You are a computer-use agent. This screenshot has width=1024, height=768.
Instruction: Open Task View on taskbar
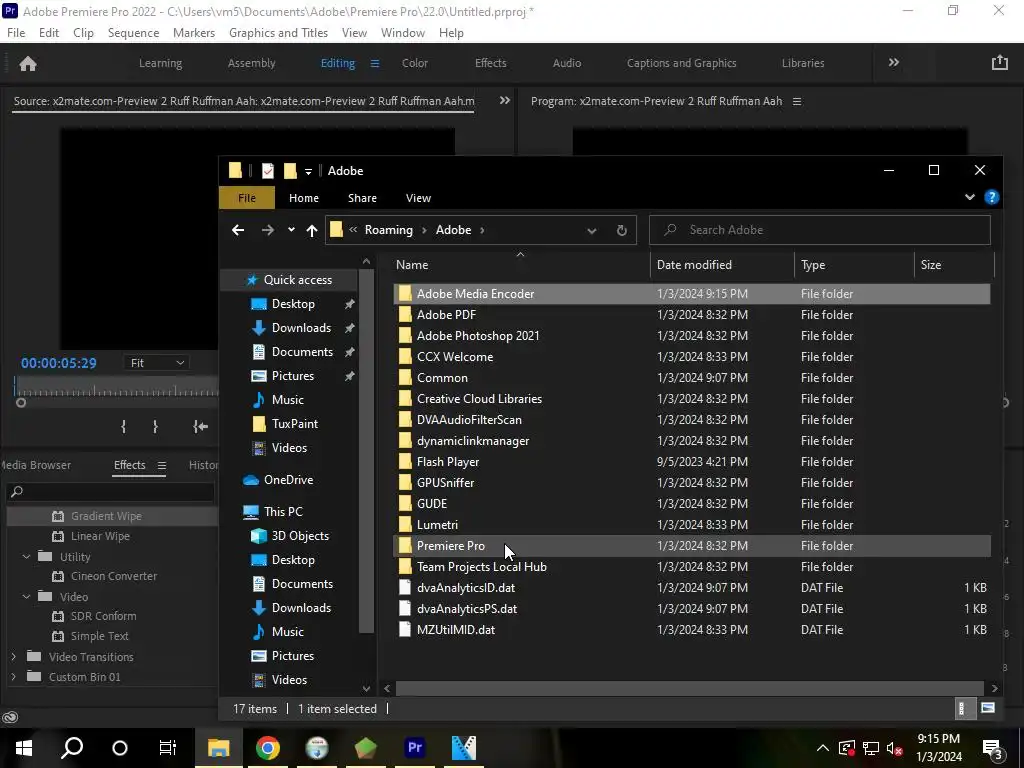point(168,748)
